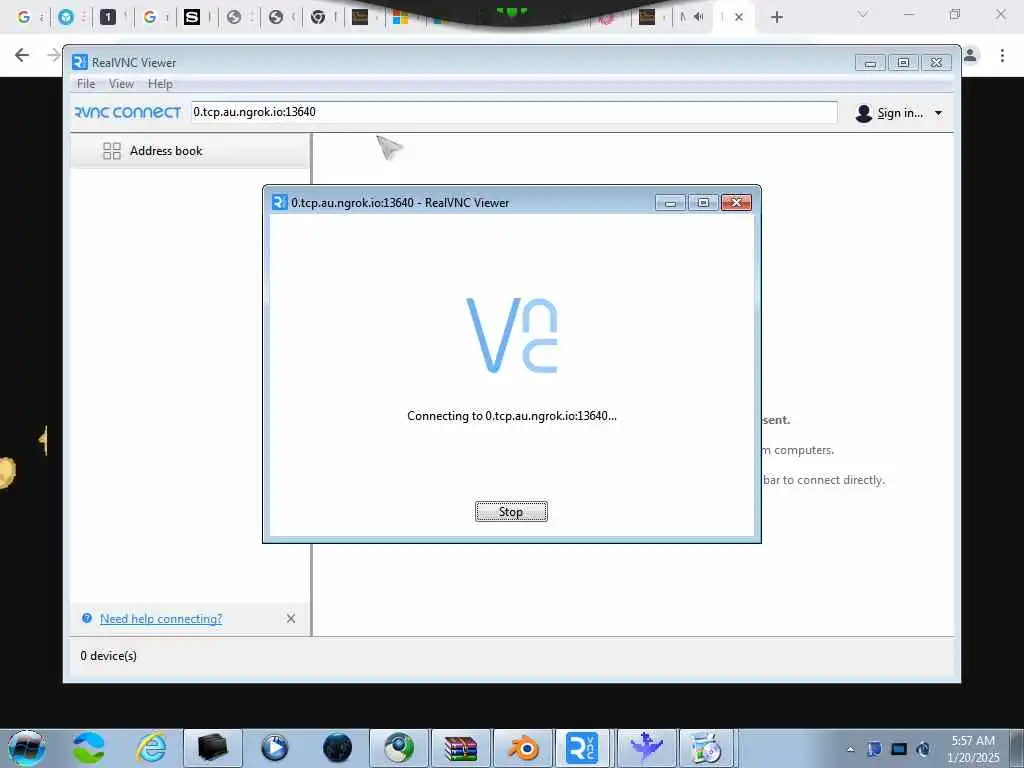Click the network monitor tray icon

pos(899,749)
